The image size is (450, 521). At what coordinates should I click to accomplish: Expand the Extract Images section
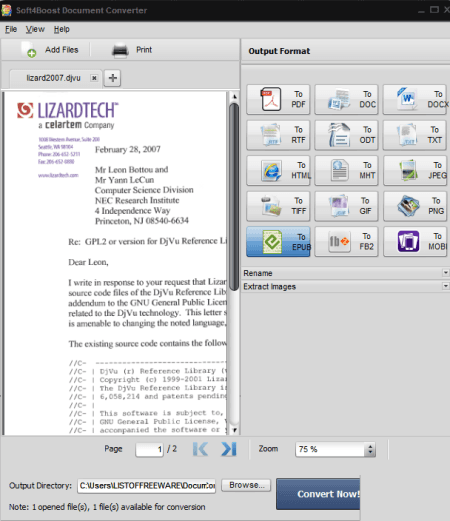click(x=345, y=286)
